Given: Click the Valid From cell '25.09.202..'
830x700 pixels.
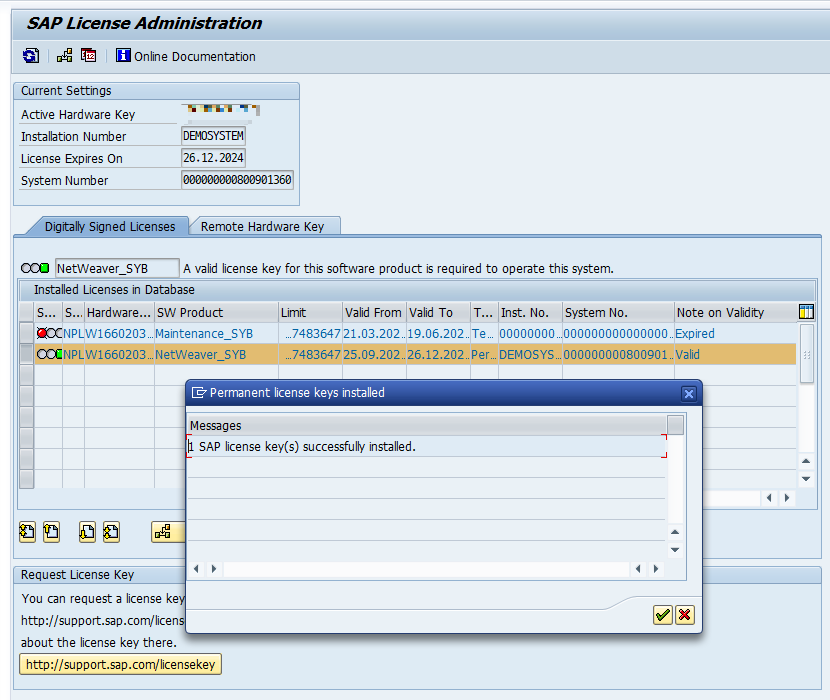Looking at the screenshot, I should tap(374, 355).
